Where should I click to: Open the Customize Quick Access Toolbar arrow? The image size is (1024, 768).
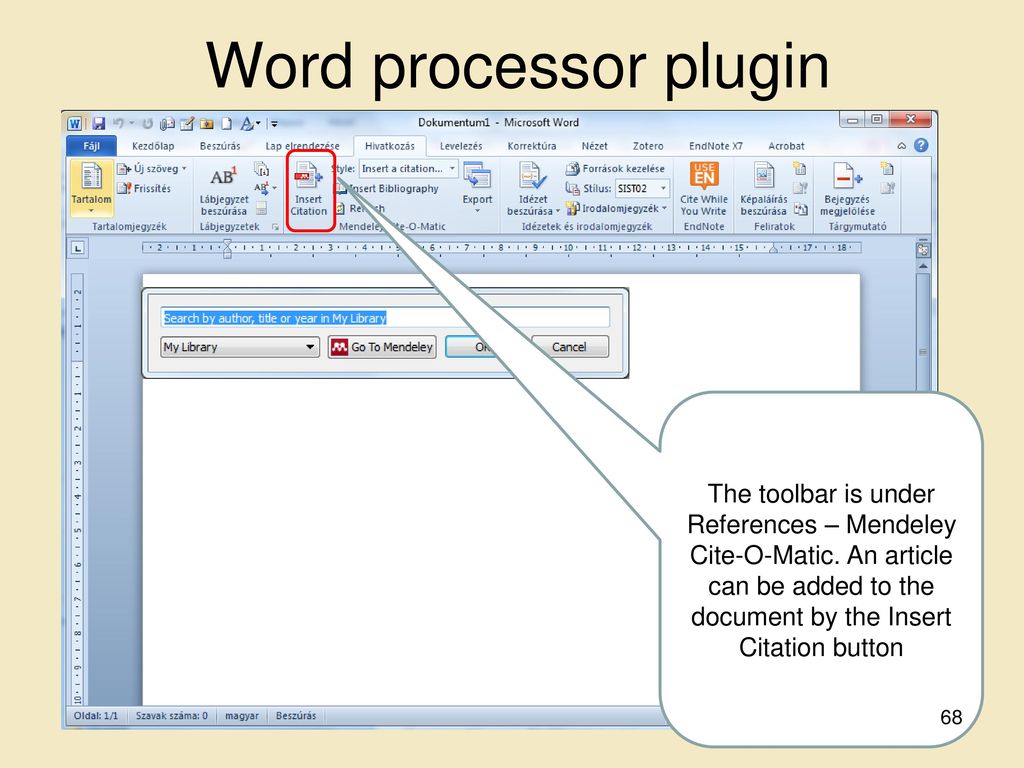[x=274, y=123]
